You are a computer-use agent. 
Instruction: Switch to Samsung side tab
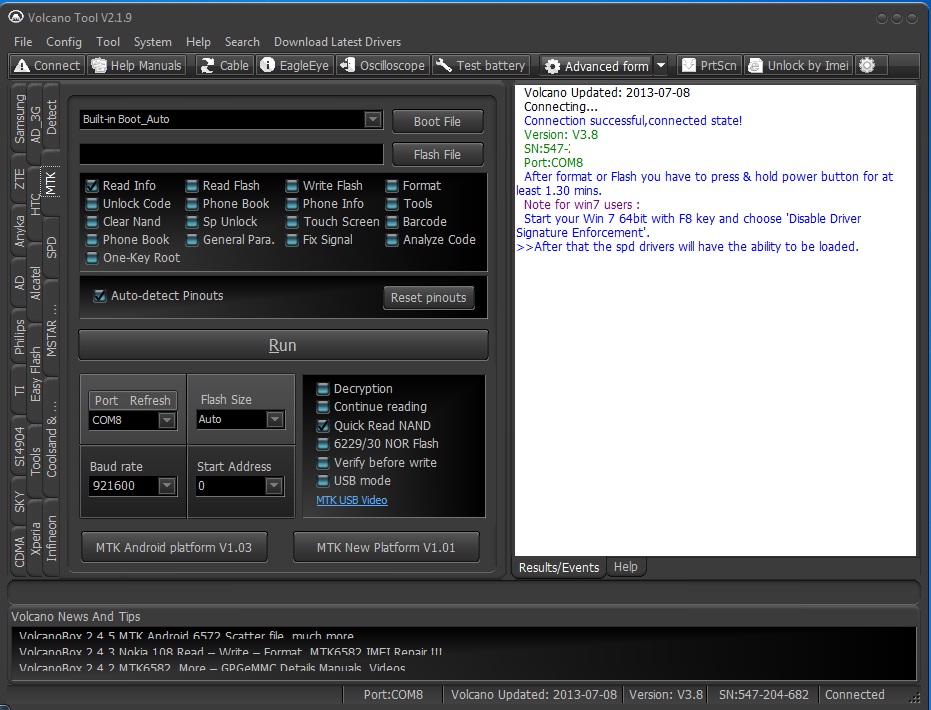point(20,119)
